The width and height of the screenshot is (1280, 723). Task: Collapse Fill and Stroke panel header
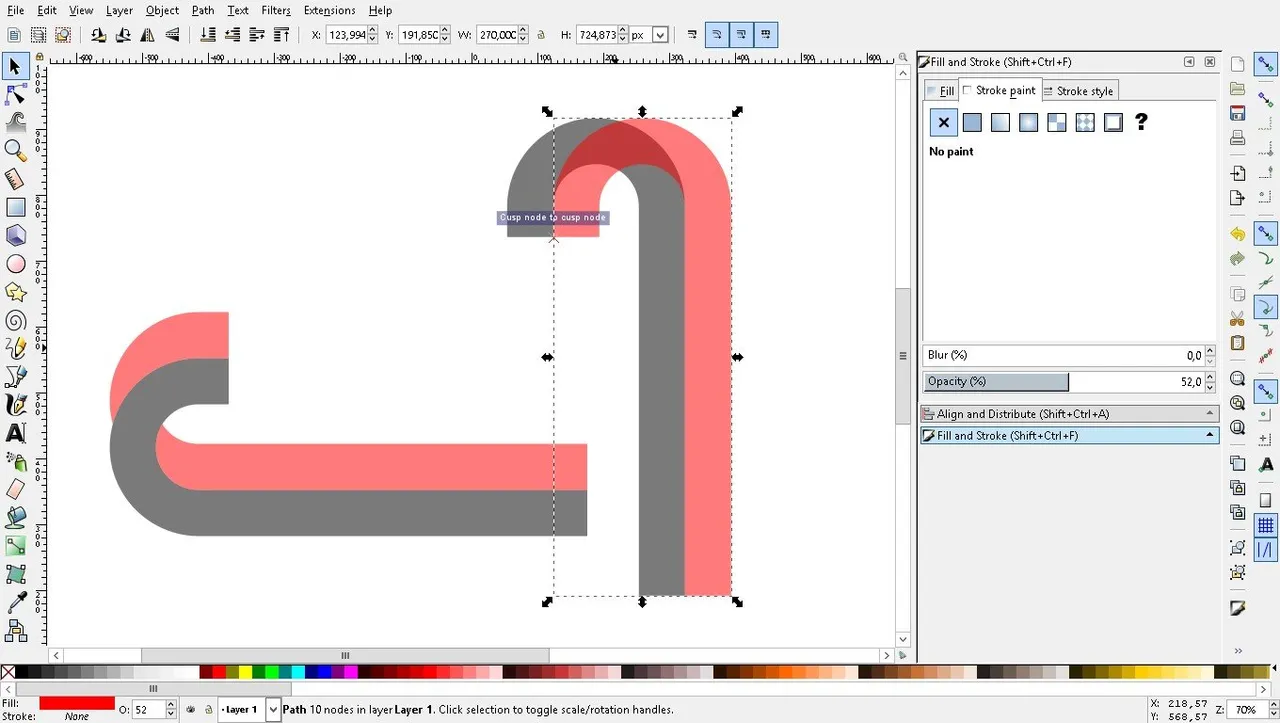[1069, 436]
